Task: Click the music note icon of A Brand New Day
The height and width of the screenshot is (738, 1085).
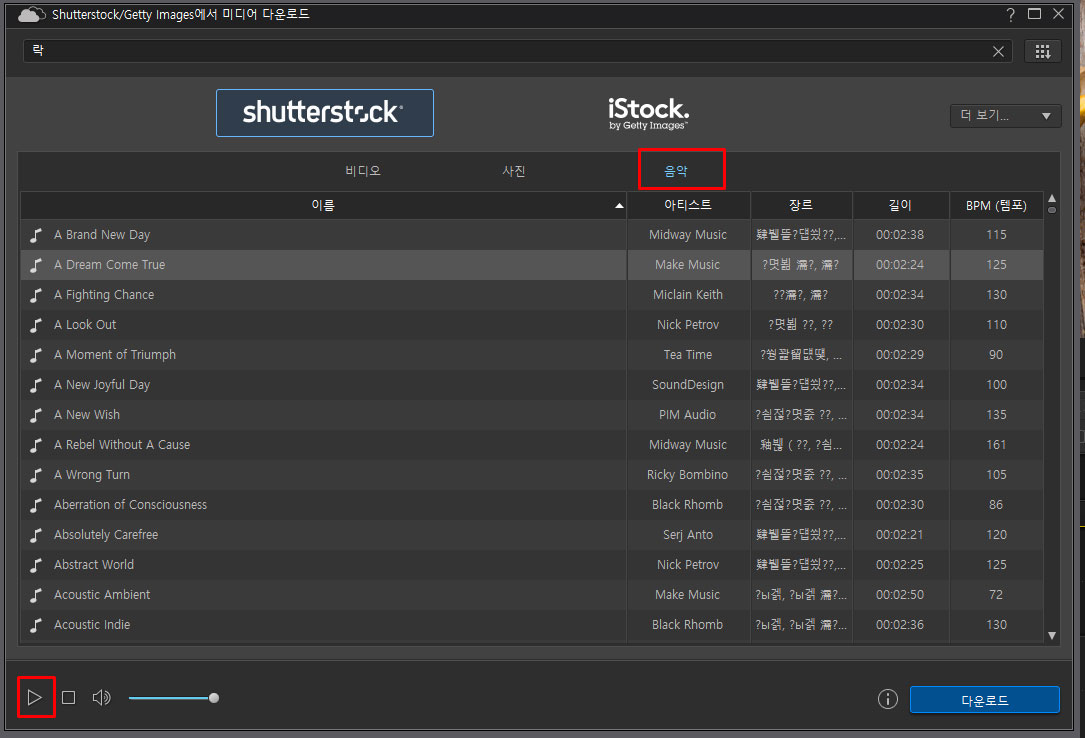Action: tap(36, 236)
